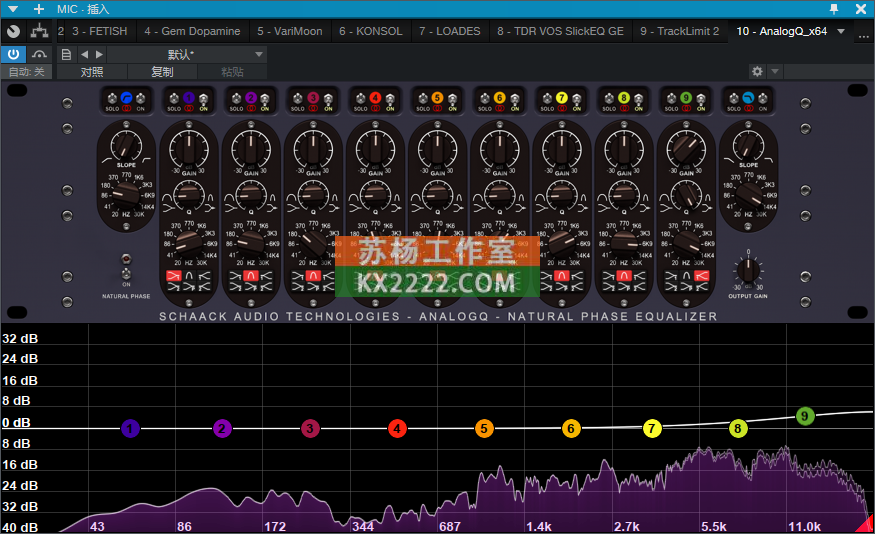Open the gear settings icon
This screenshot has width=875, height=534.
point(757,71)
